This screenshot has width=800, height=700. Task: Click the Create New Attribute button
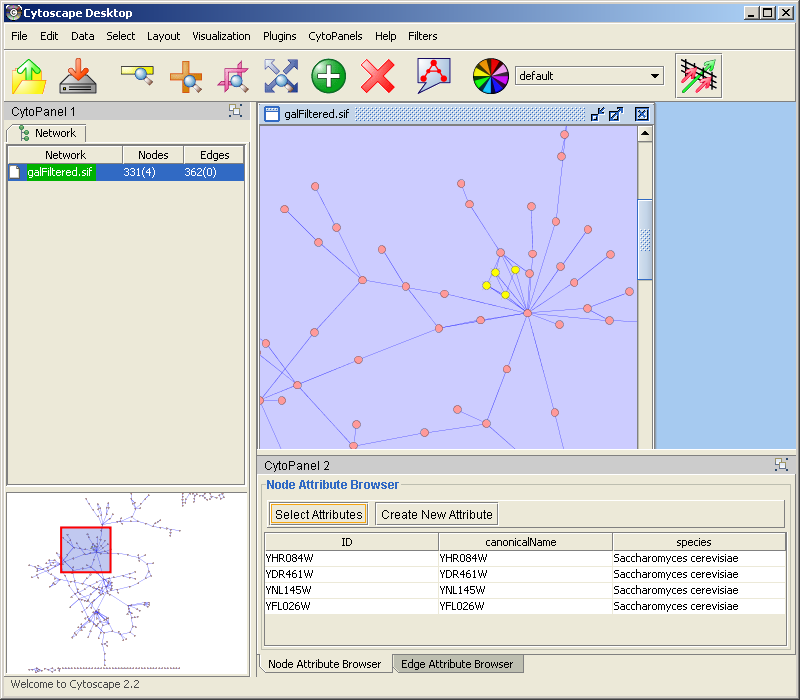tap(436, 514)
